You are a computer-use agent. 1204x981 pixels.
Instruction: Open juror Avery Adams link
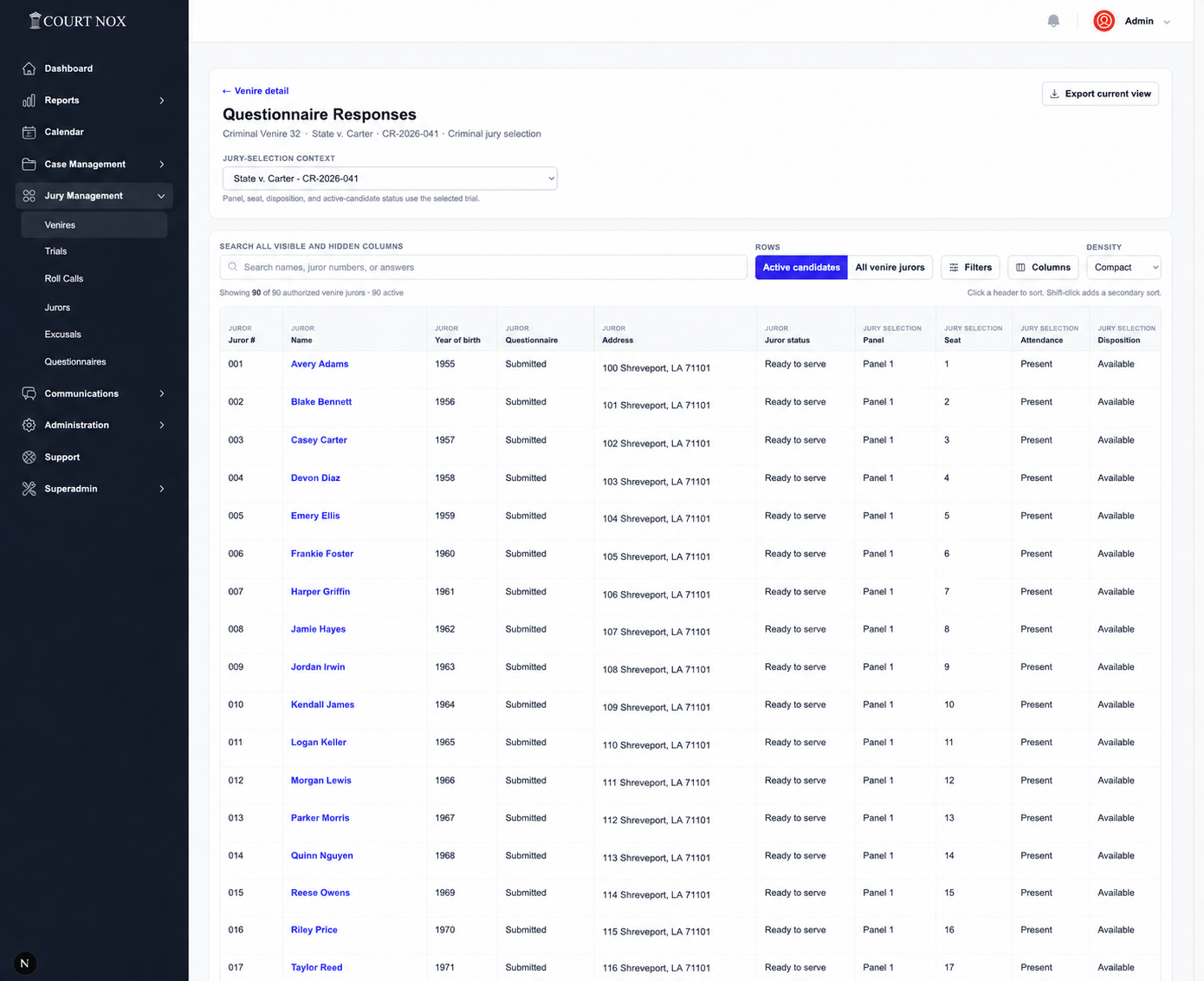(x=320, y=364)
